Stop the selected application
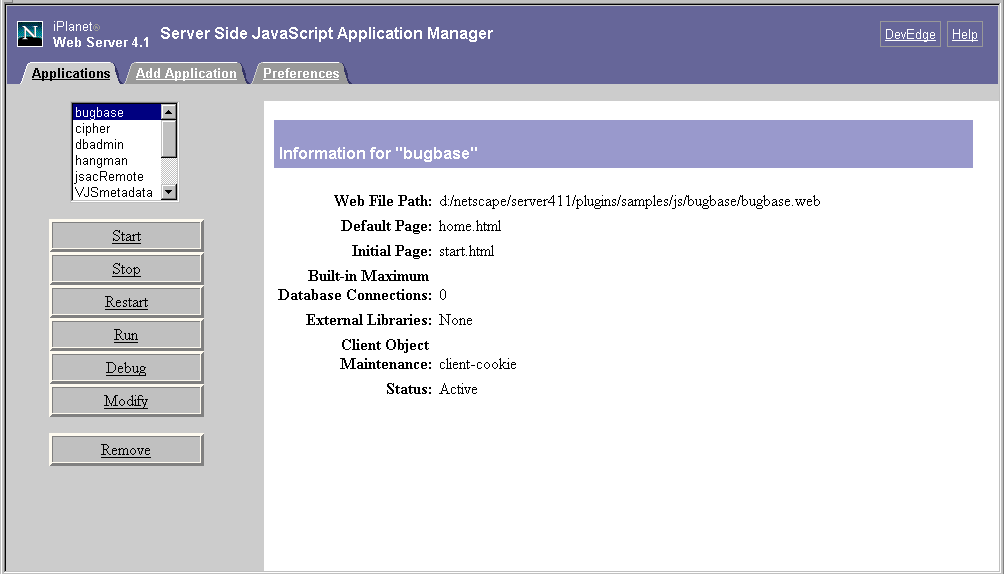Screen dimensions: 1004x574 126,269
